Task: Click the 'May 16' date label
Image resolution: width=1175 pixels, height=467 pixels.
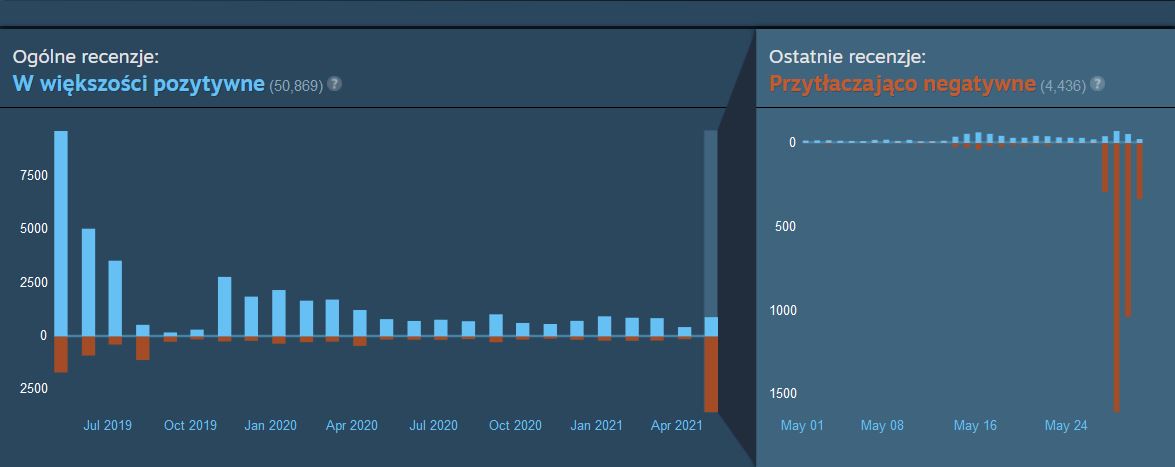Action: pos(975,425)
